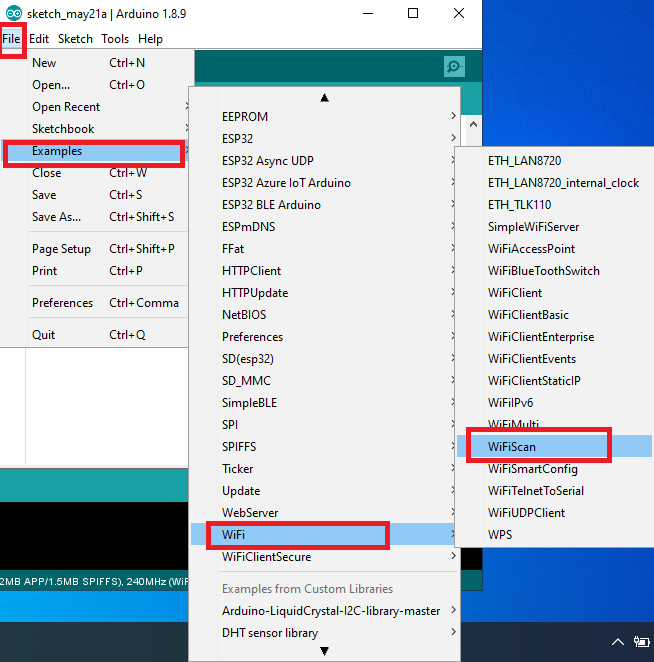This screenshot has width=654, height=662.
Task: Expand SD(esp32) examples
Action: click(x=323, y=359)
